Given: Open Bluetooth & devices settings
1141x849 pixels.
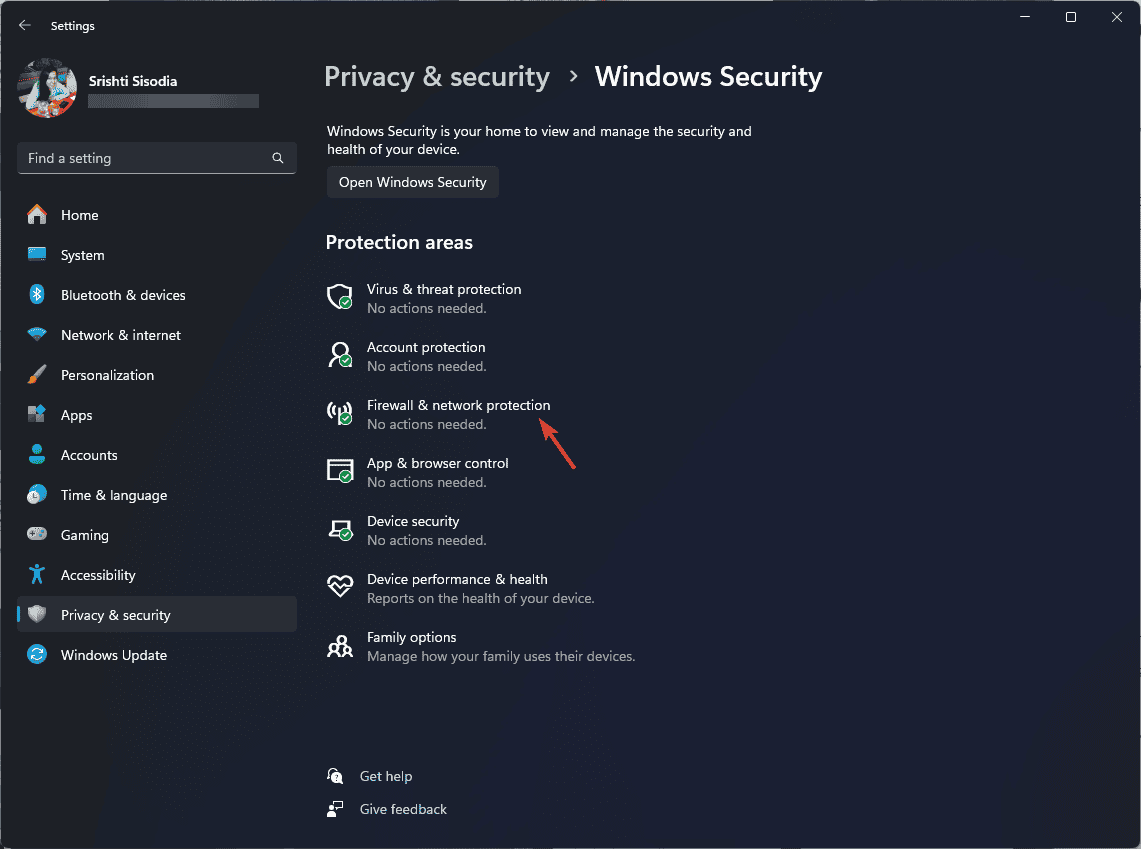Looking at the screenshot, I should tap(156, 295).
